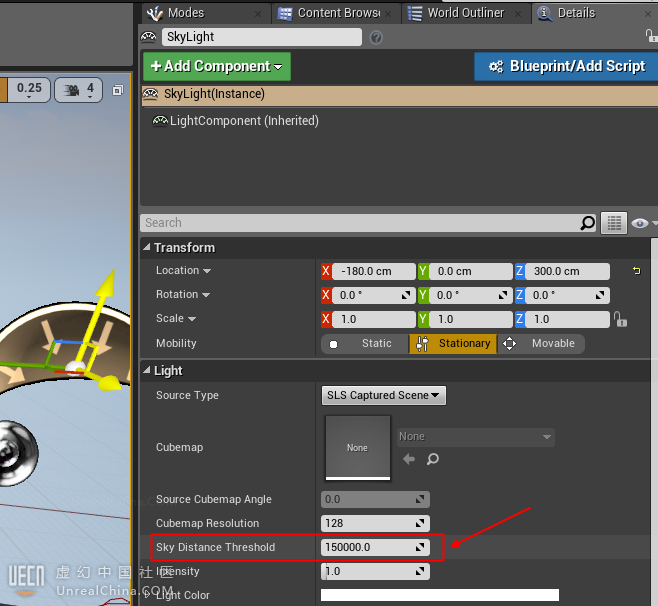Viewport: 658px width, 606px height.
Task: Click the details Search field
Action: click(x=361, y=222)
